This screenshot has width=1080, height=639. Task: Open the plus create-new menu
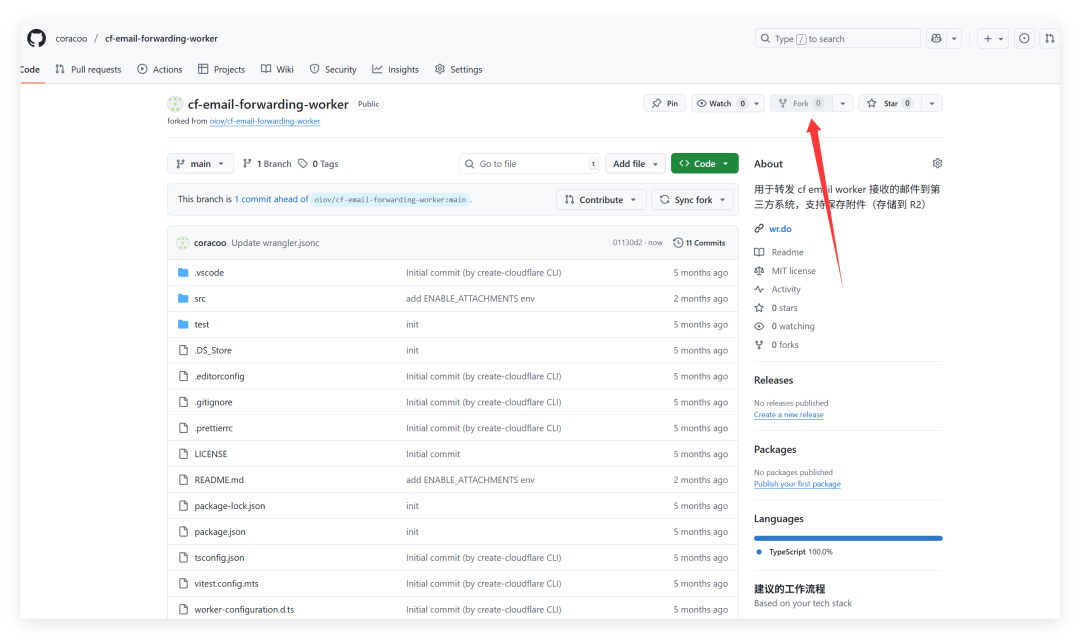click(993, 39)
